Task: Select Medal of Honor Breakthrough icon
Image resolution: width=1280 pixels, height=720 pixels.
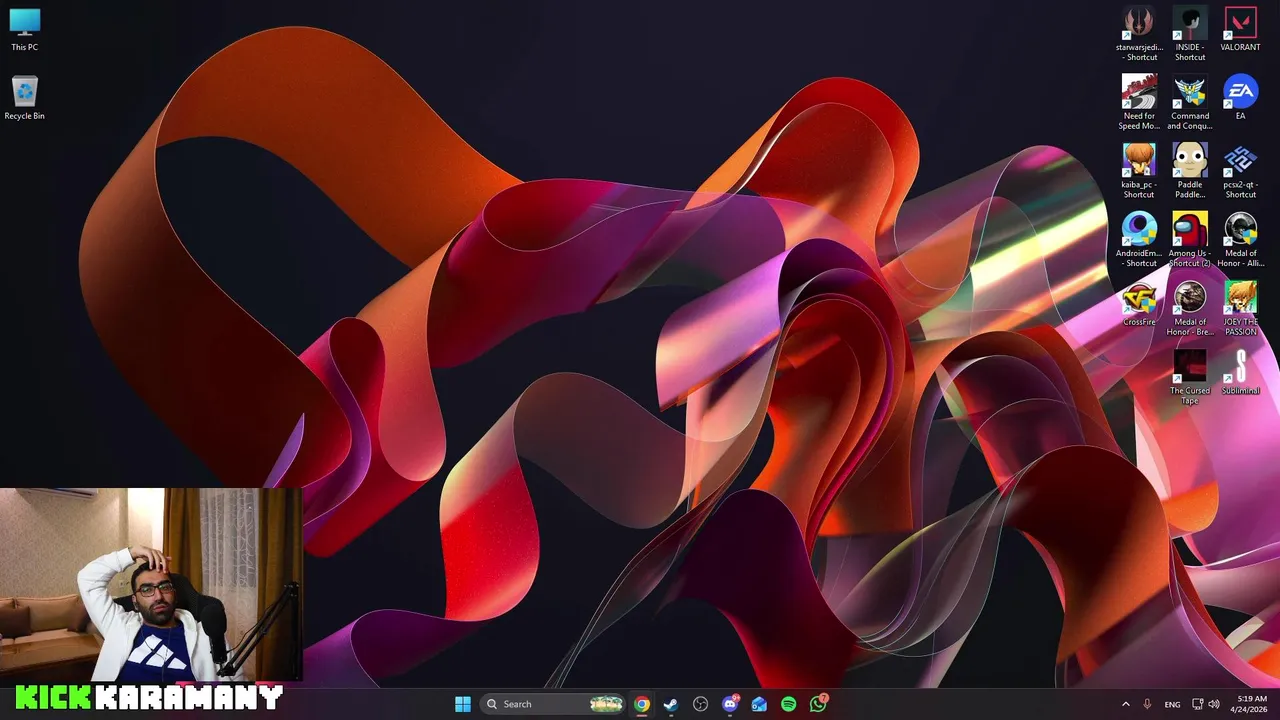Action: tap(1190, 309)
